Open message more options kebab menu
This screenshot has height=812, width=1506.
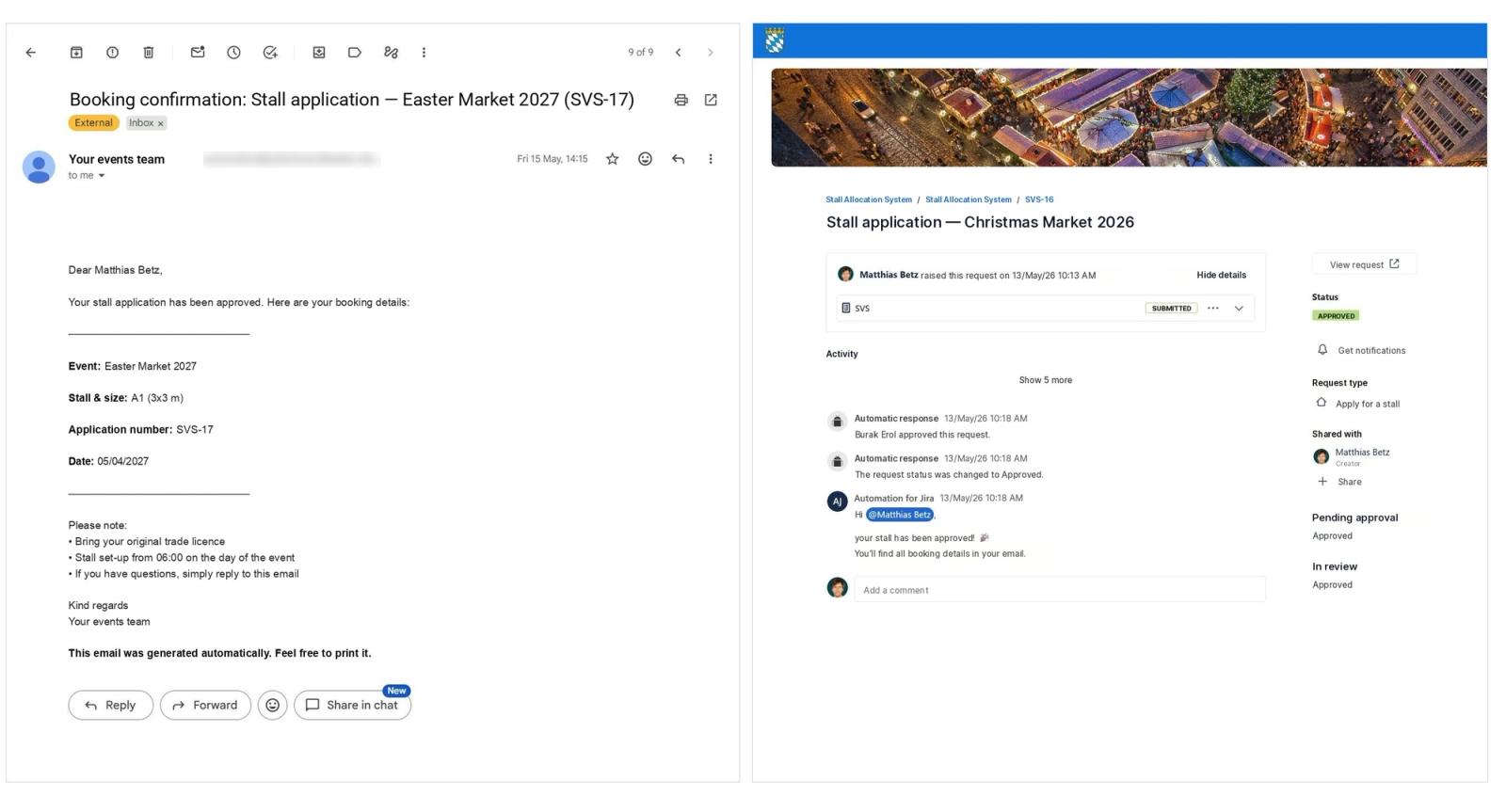point(711,159)
